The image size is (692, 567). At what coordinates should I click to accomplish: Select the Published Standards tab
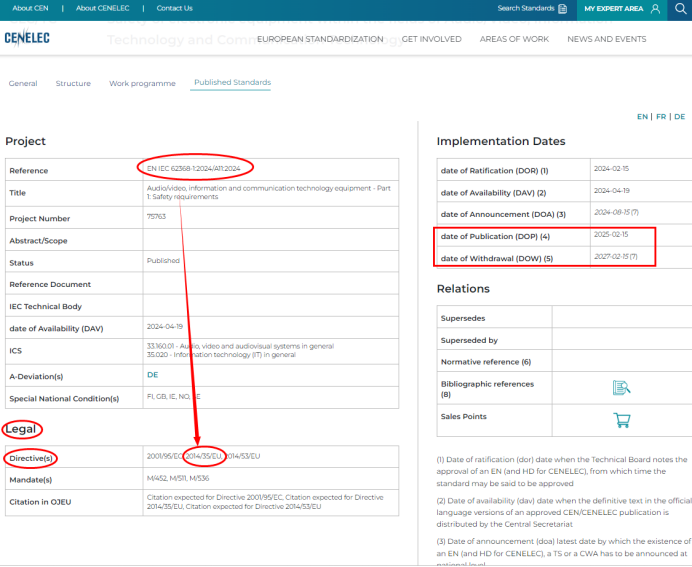(232, 82)
